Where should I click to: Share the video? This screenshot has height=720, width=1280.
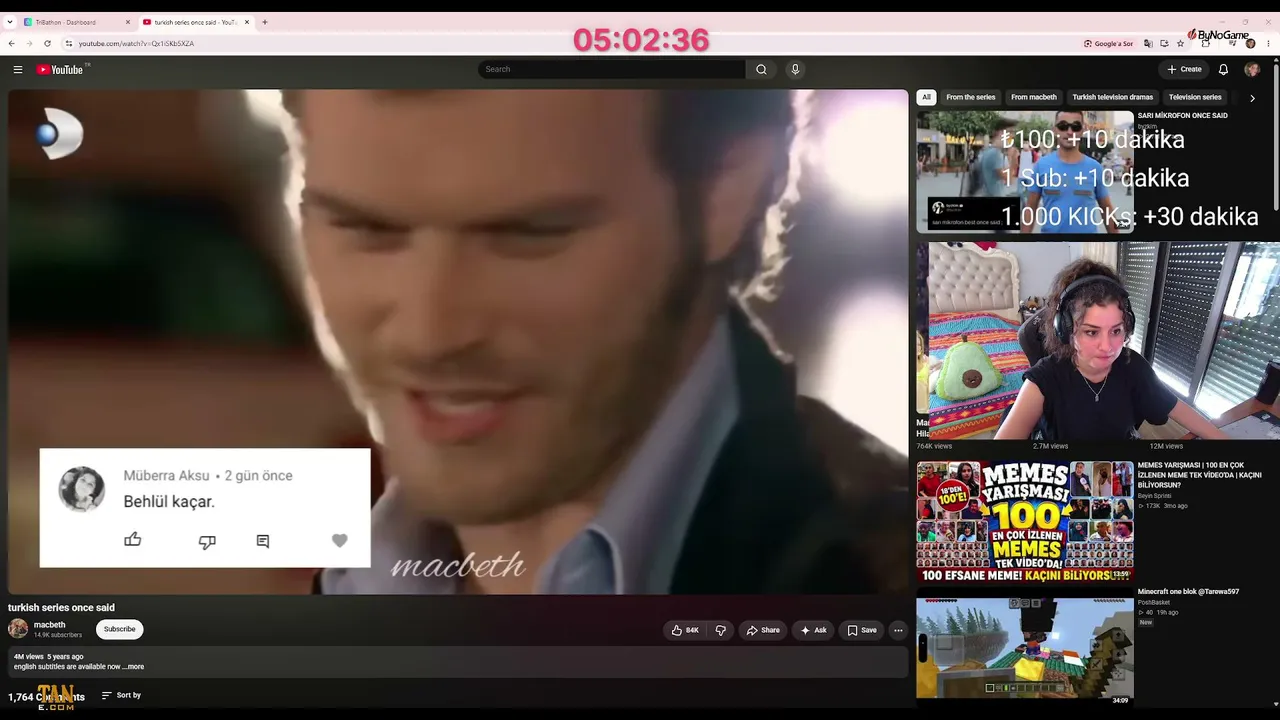[763, 630]
